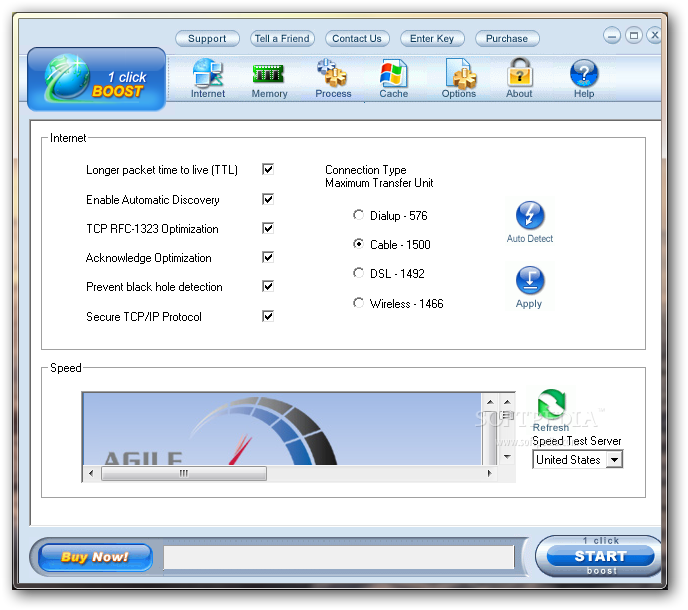Click the left arrow of horizontal scrollbar

click(91, 474)
